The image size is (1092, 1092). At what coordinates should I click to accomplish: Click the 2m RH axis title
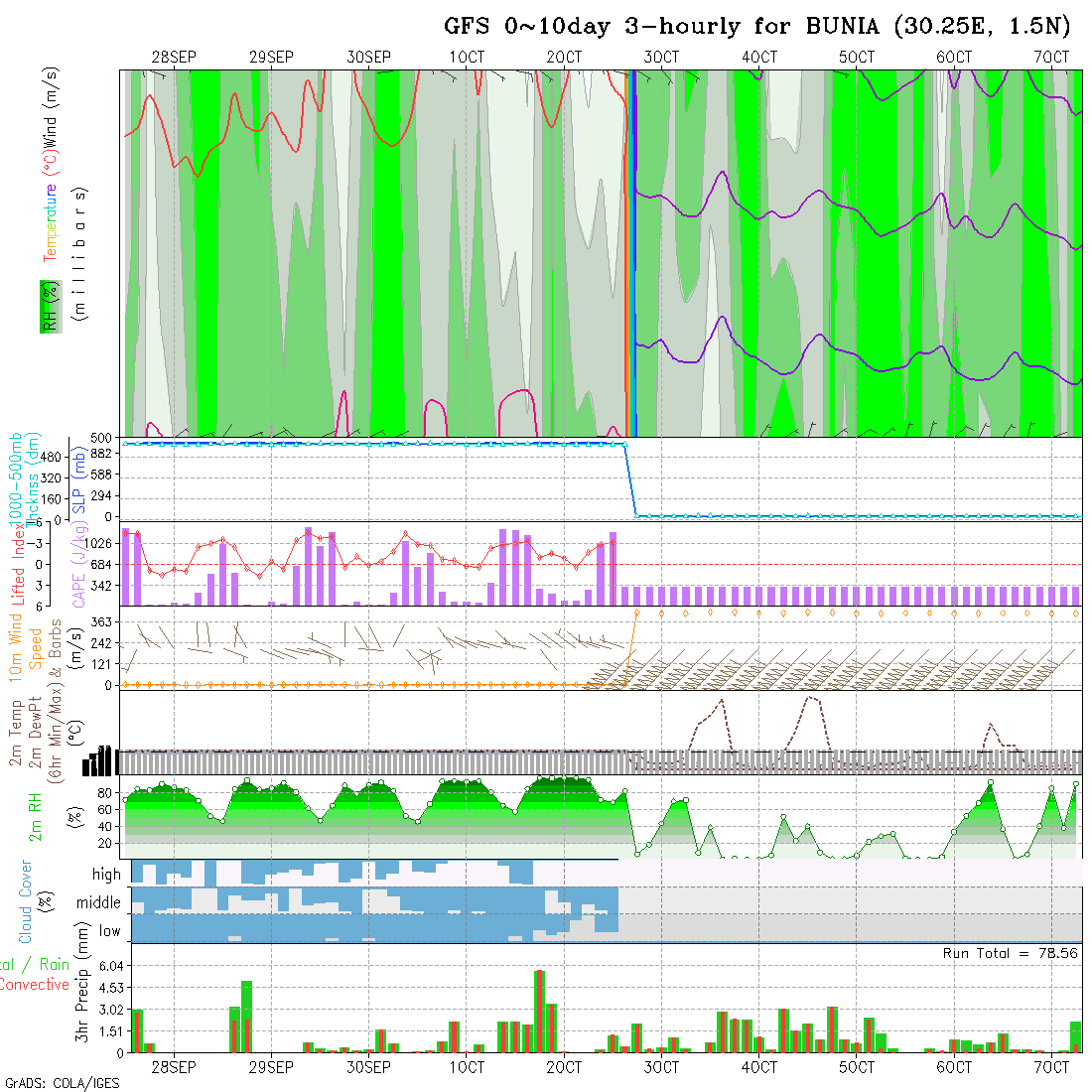point(35,817)
